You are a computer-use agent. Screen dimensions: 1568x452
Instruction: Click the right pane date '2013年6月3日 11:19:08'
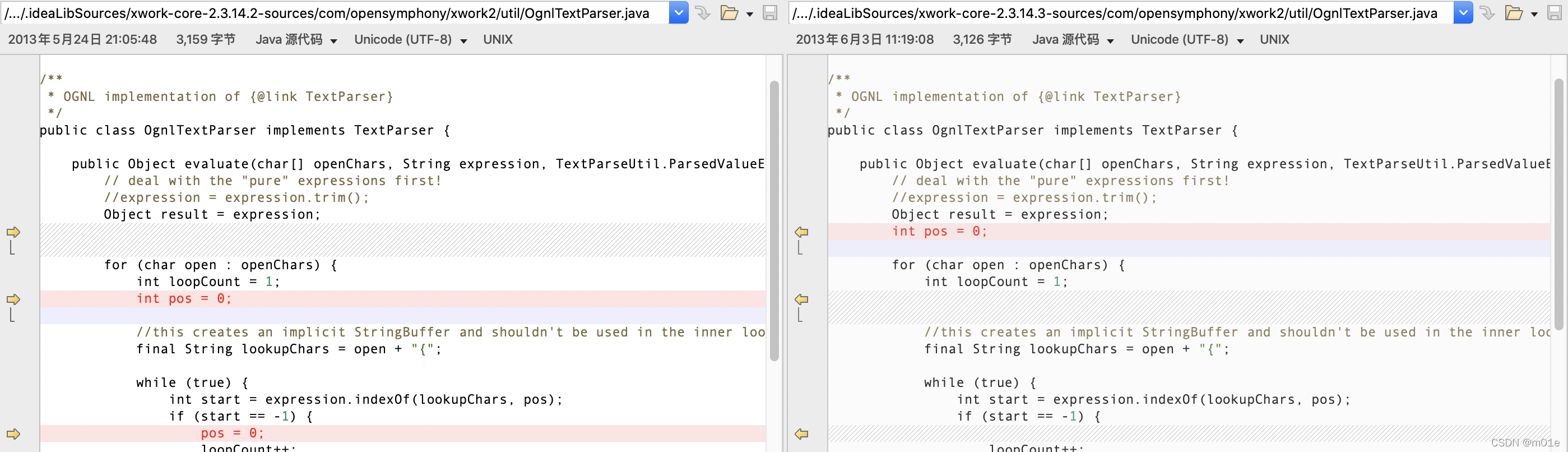coord(864,40)
